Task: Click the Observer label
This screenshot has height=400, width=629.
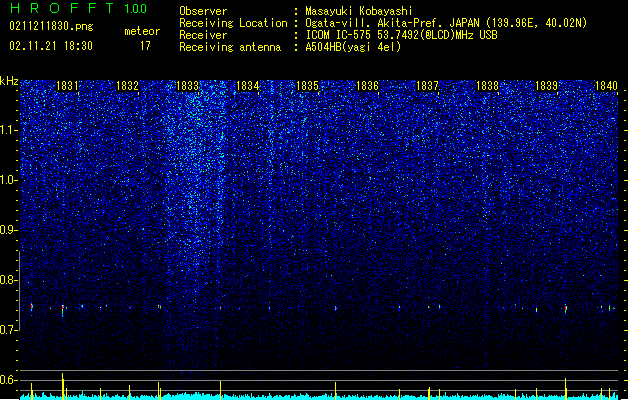Action: [203, 11]
